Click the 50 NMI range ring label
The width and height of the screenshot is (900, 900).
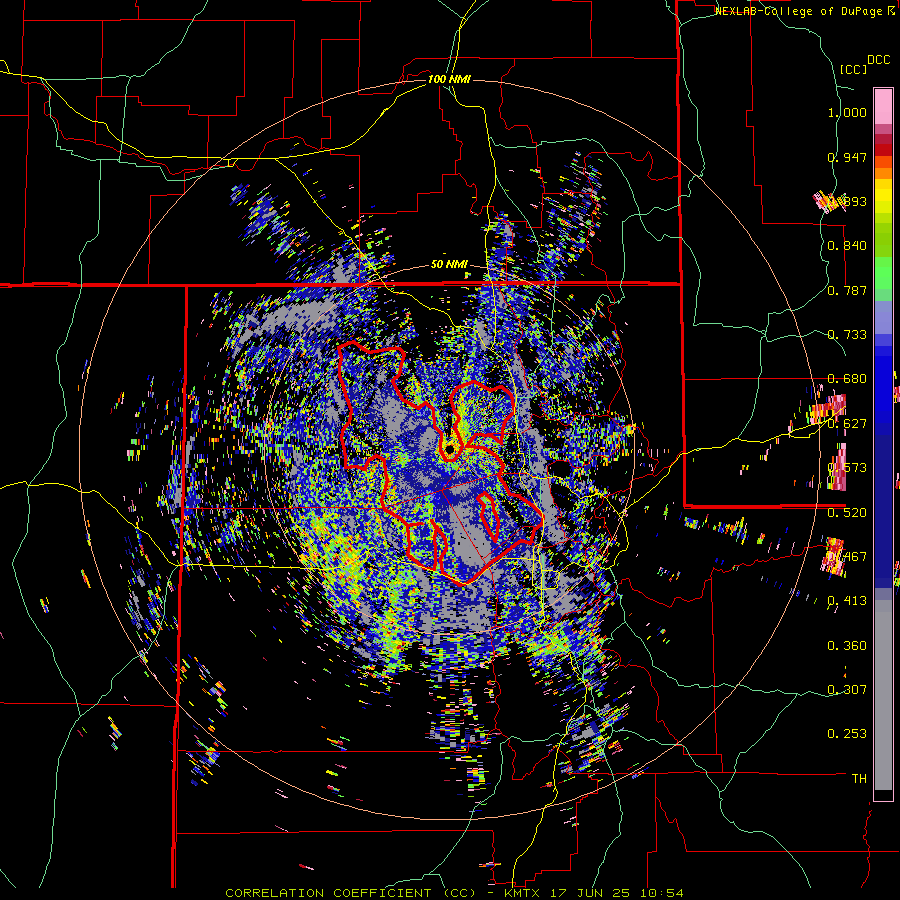point(449,265)
